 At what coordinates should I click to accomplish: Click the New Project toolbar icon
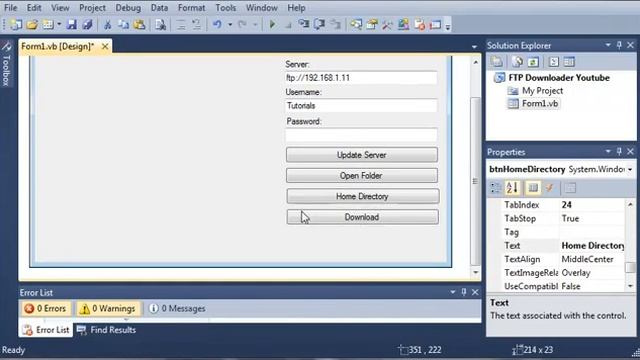(x=17, y=24)
